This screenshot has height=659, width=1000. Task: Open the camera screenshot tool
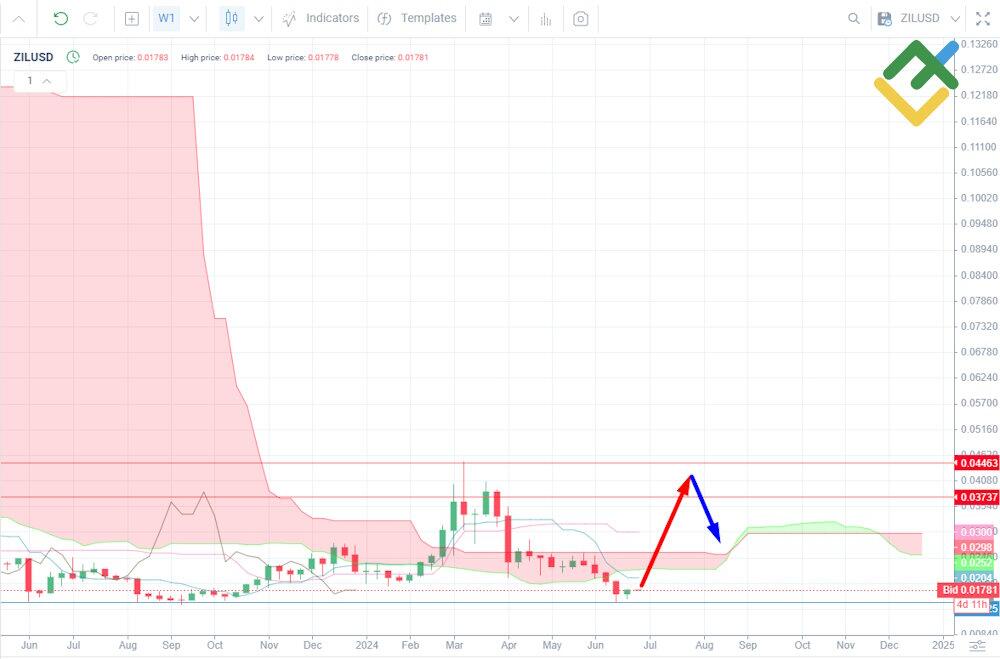pos(581,18)
